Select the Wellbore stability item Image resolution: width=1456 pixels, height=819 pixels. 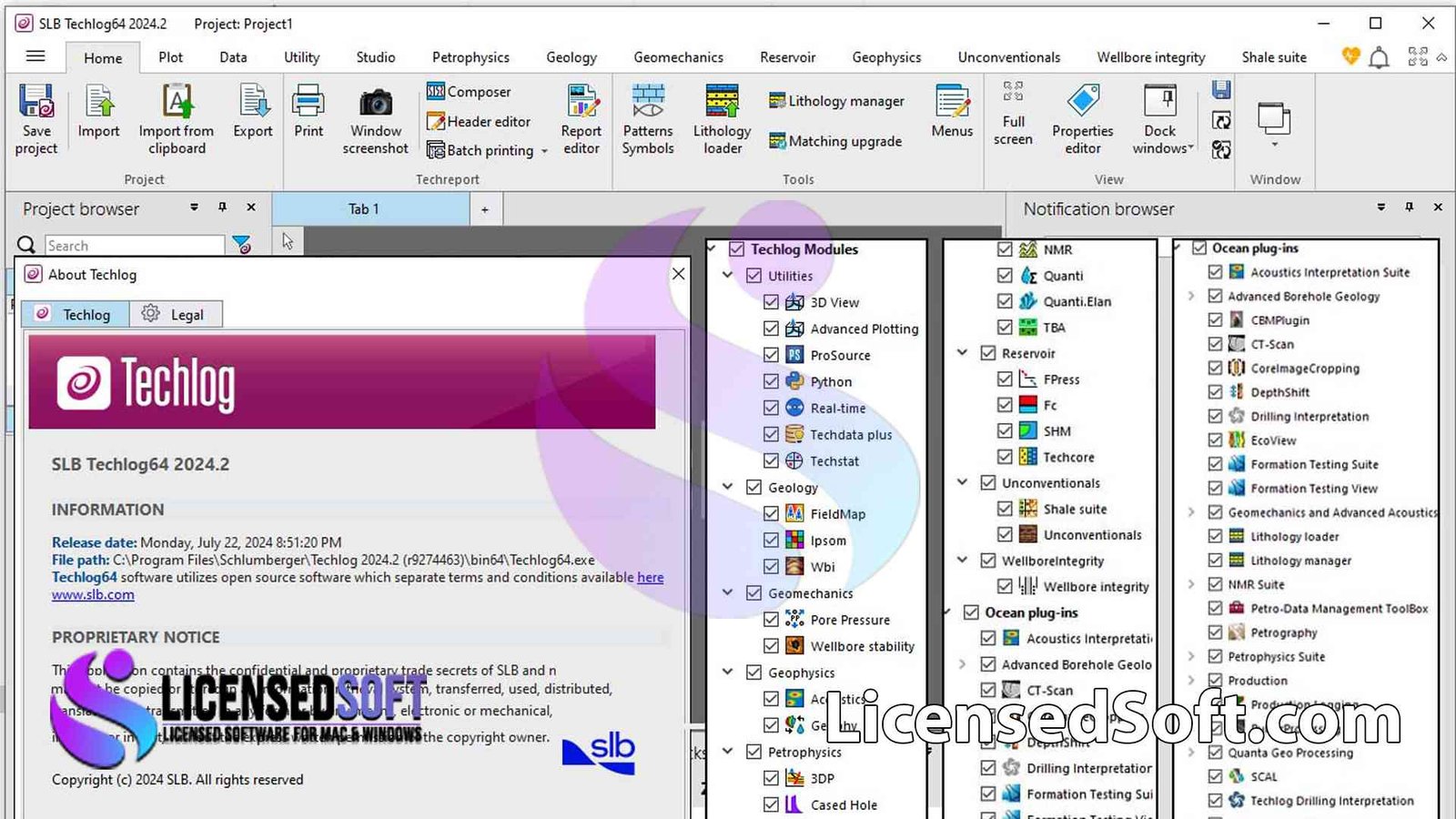click(862, 646)
